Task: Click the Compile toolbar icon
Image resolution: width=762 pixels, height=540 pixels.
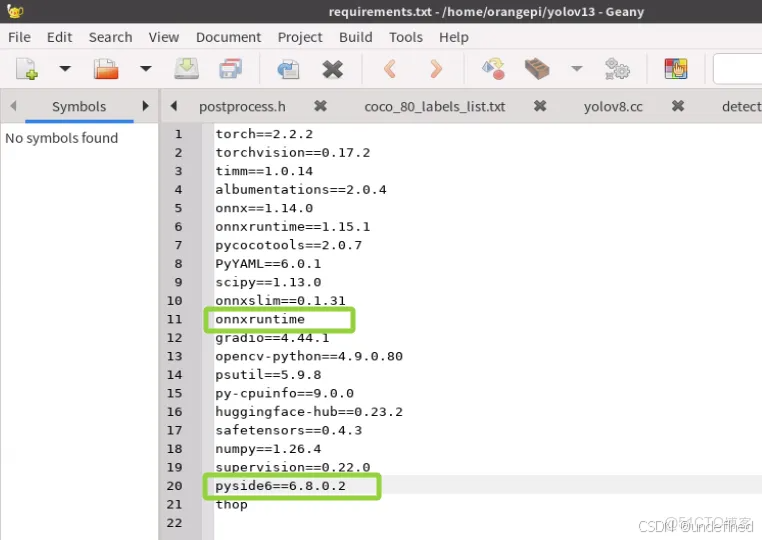Action: click(x=493, y=69)
